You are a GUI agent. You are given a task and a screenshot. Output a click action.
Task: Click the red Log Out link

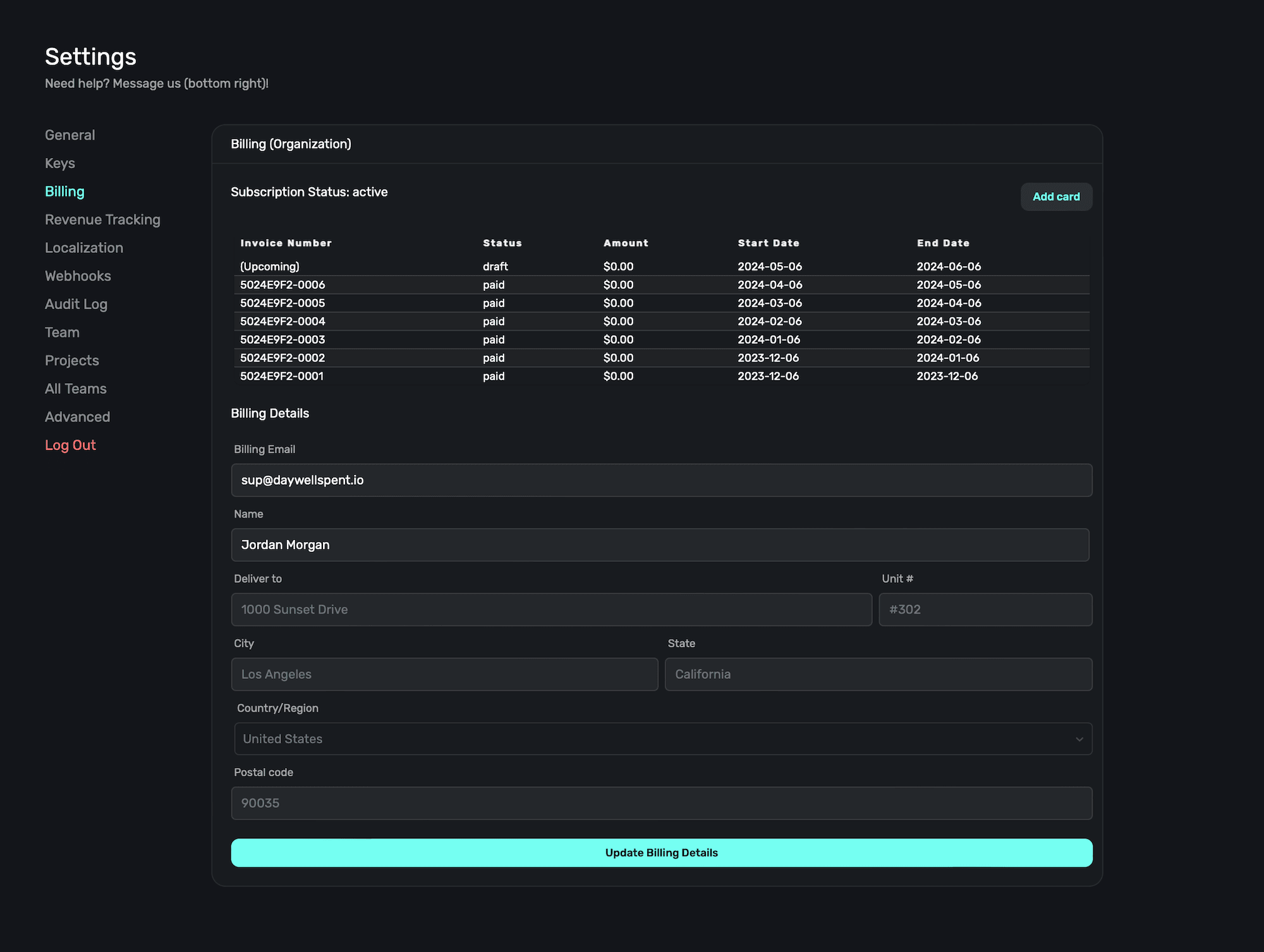point(70,445)
